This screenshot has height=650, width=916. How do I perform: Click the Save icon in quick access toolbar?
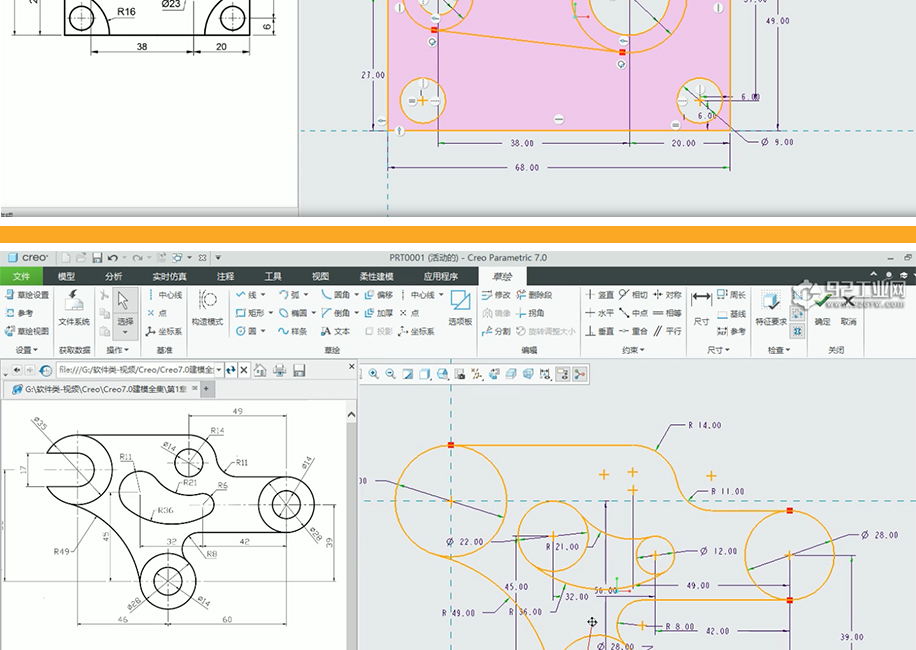pyautogui.click(x=97, y=258)
